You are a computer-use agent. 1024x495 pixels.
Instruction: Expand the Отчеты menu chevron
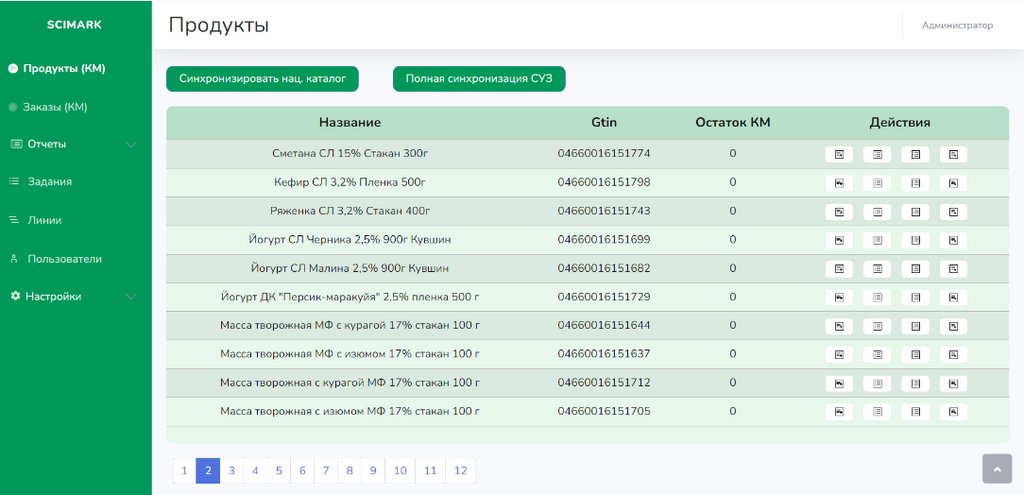131,144
